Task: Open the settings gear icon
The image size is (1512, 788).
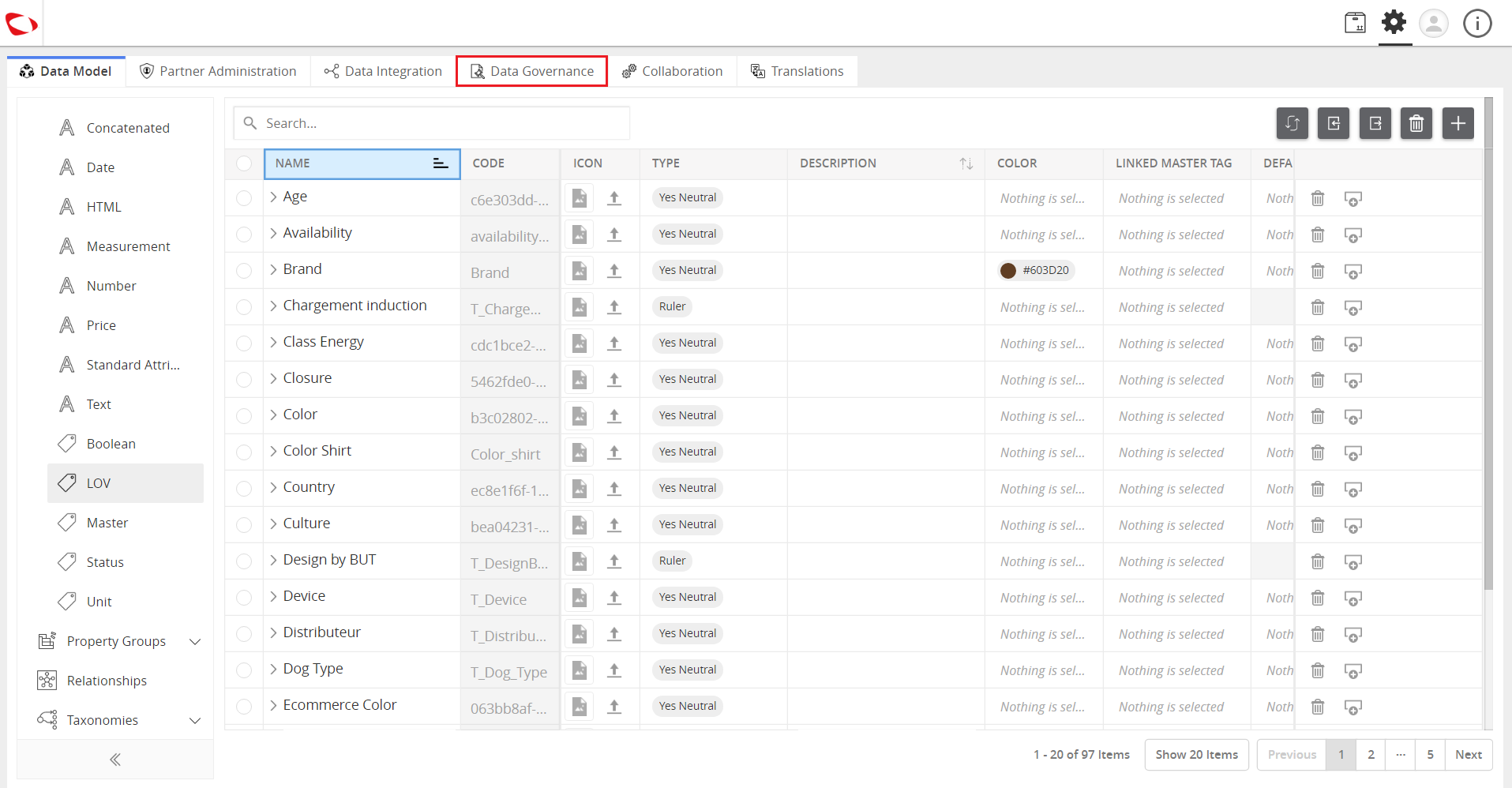Action: [x=1394, y=22]
